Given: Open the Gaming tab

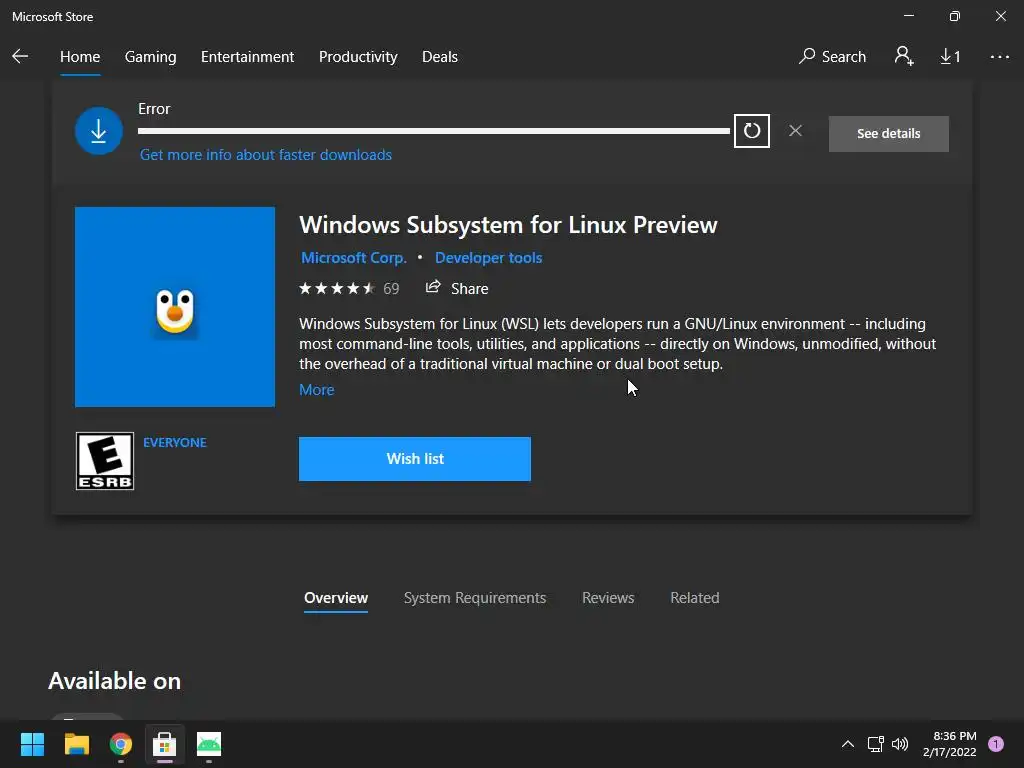Looking at the screenshot, I should (x=150, y=57).
